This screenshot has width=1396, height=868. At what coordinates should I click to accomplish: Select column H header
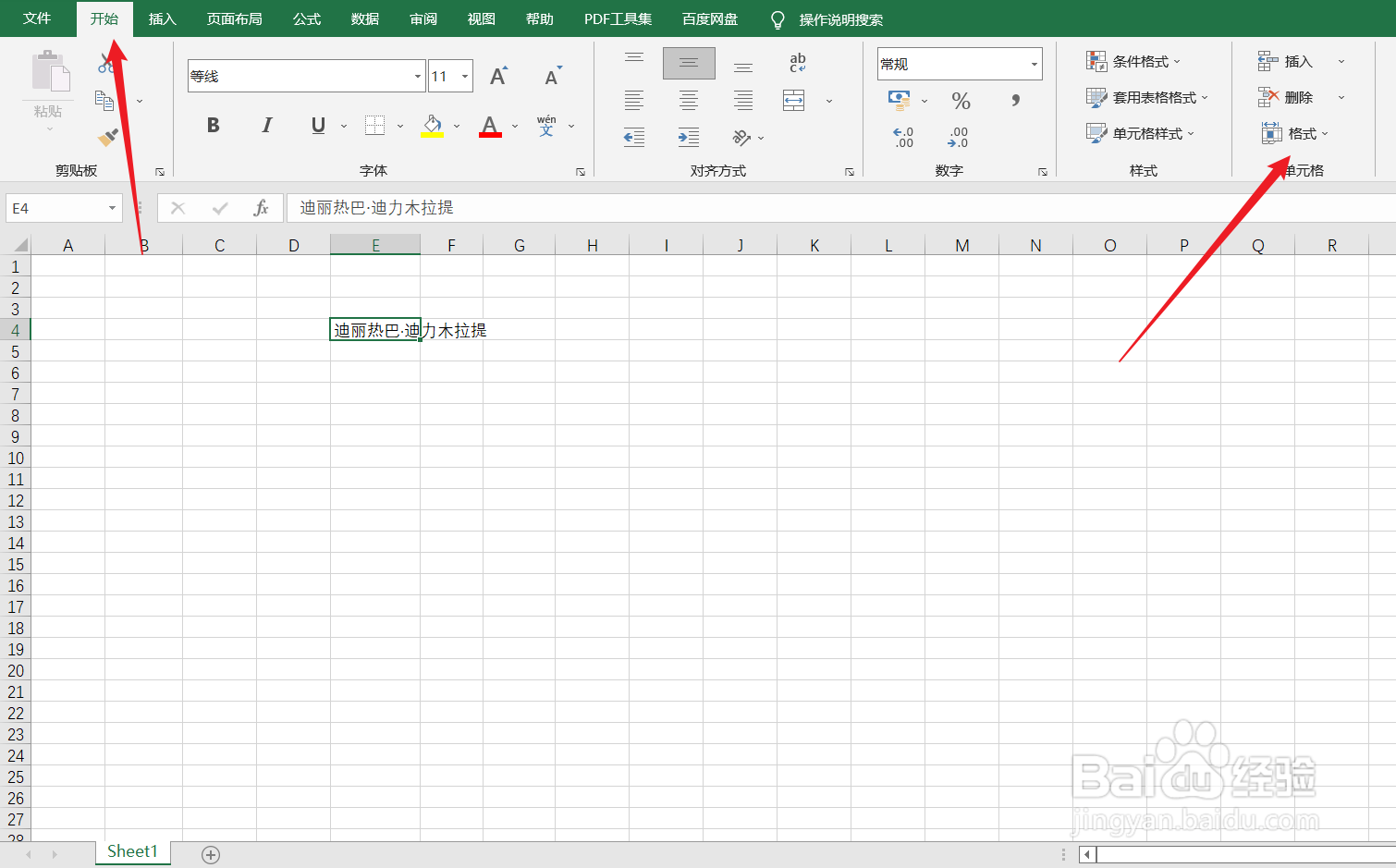coord(592,245)
